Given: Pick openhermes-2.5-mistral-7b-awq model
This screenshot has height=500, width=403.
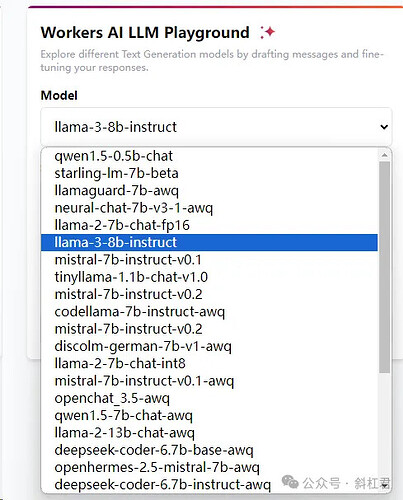Looking at the screenshot, I should pos(210,467).
